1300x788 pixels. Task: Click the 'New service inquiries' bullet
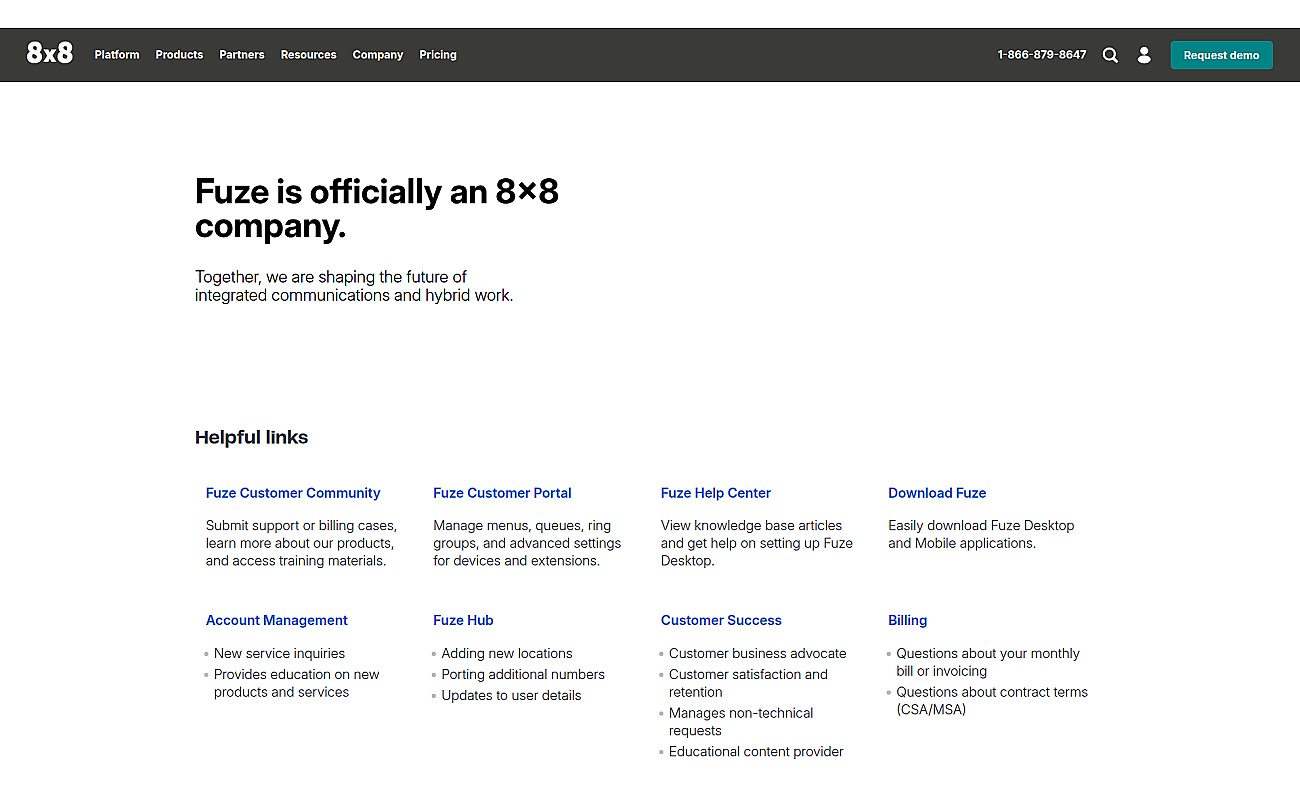(279, 653)
